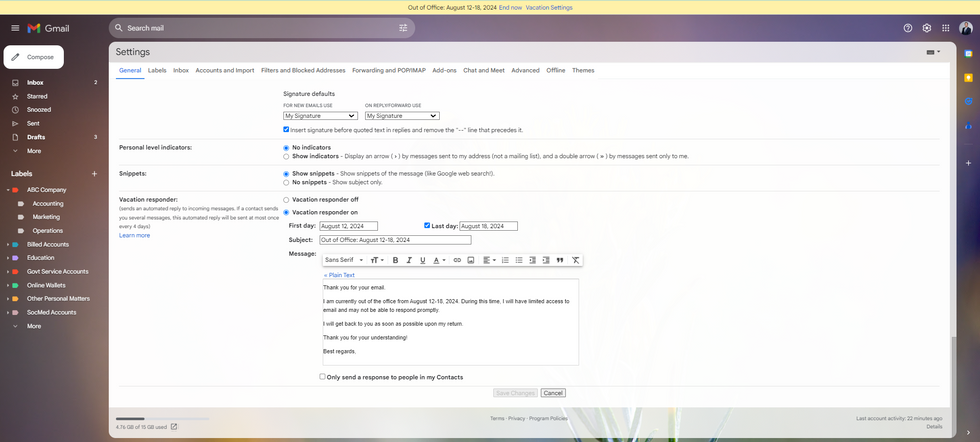Image resolution: width=980 pixels, height=442 pixels.
Task: Open Google Tasks side panel
Action: click(968, 101)
